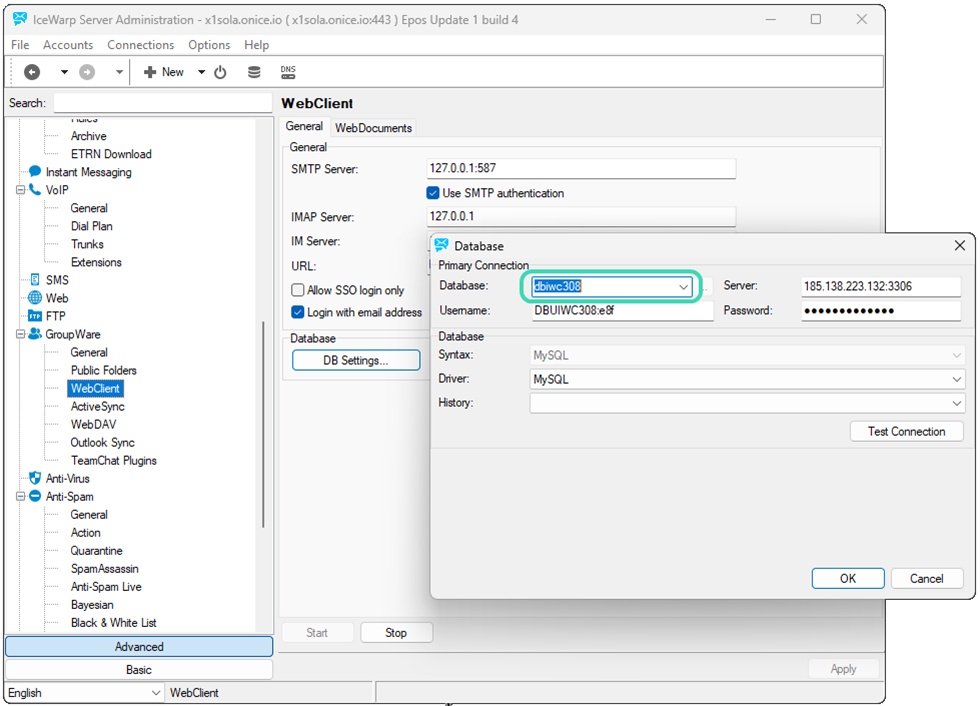Open the History dropdown
Screen dimensions: 980x706
[x=956, y=404]
